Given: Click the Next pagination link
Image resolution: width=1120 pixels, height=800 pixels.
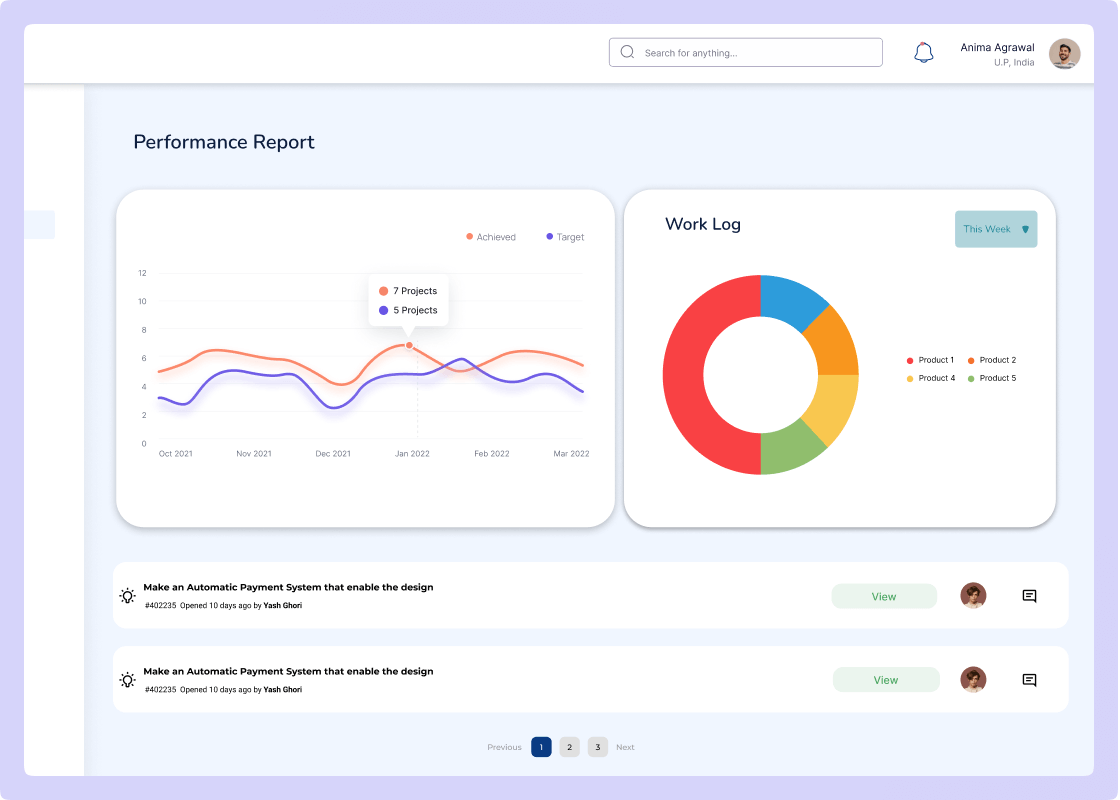Looking at the screenshot, I should 625,747.
